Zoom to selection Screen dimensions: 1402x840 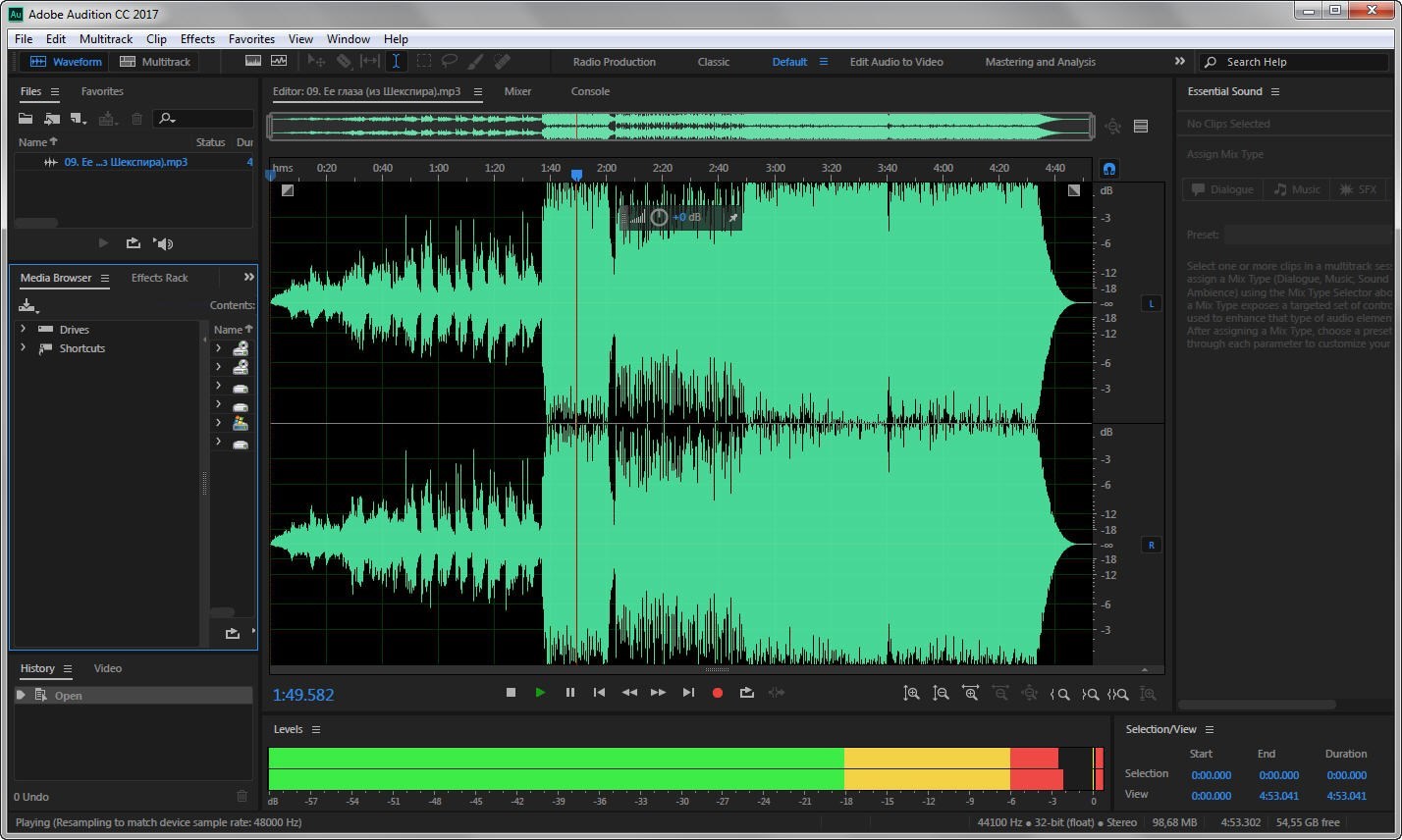pos(1118,693)
